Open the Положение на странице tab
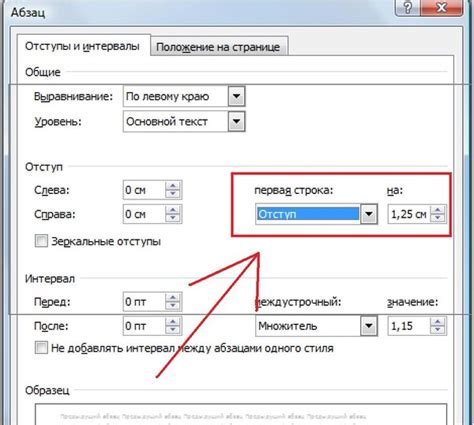Viewport: 474px width, 425px height. (218, 47)
